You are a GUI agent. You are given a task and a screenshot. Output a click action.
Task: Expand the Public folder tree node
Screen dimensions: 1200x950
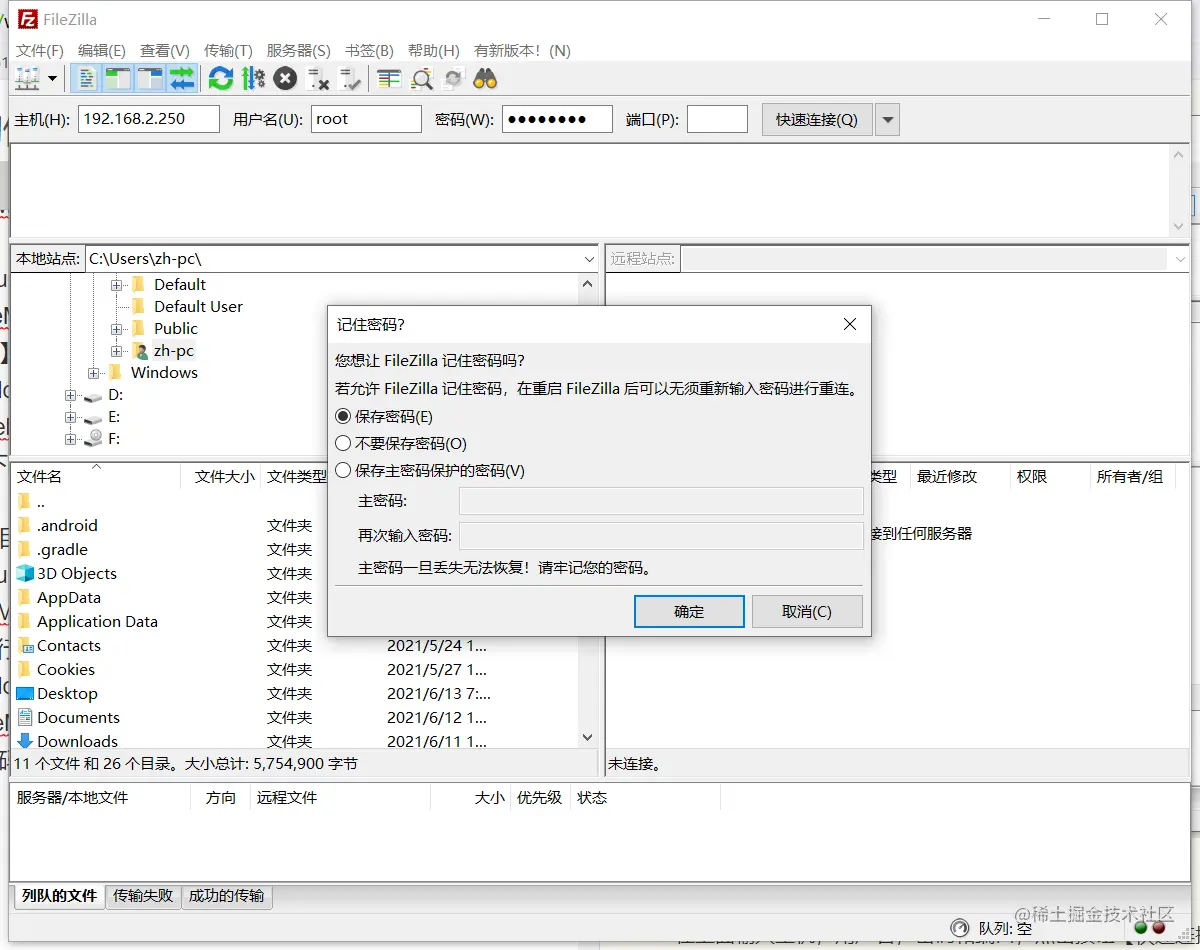117,329
